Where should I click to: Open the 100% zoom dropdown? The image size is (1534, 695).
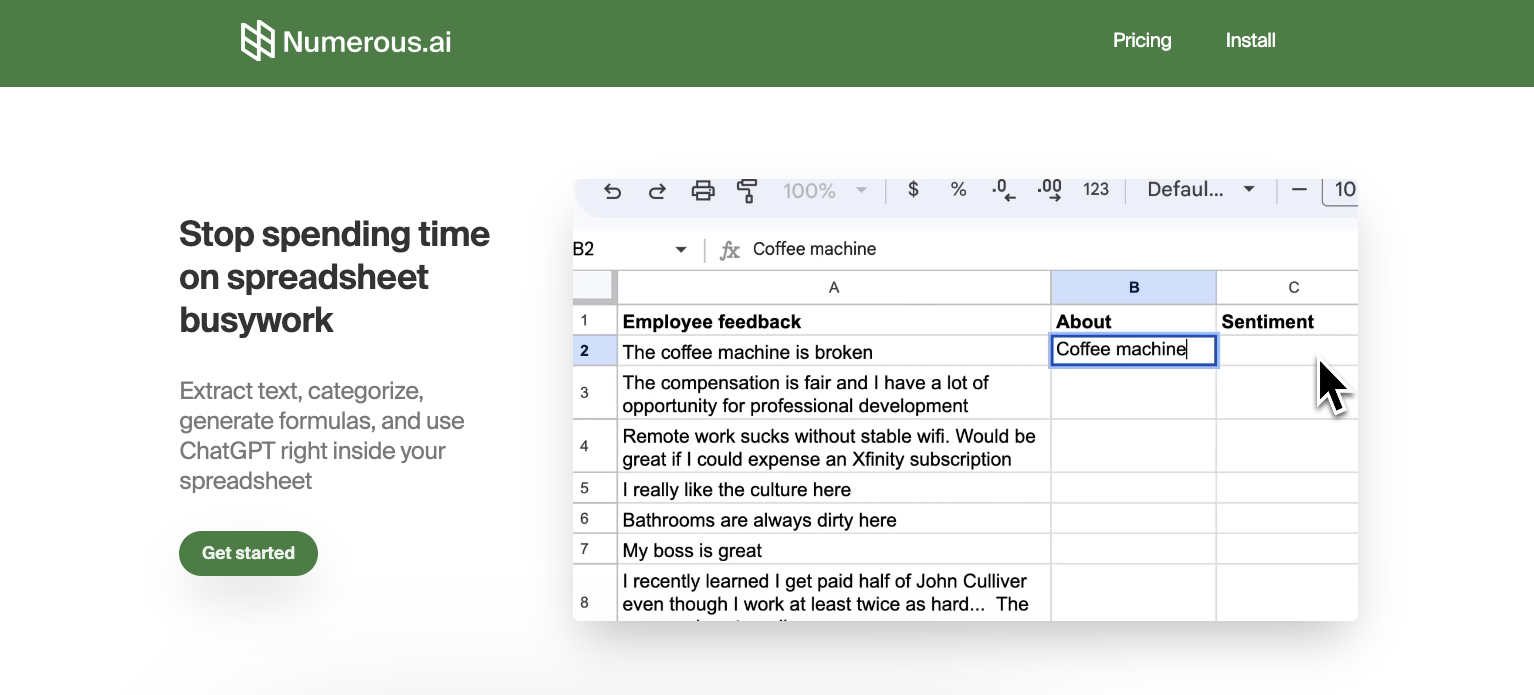[x=825, y=190]
